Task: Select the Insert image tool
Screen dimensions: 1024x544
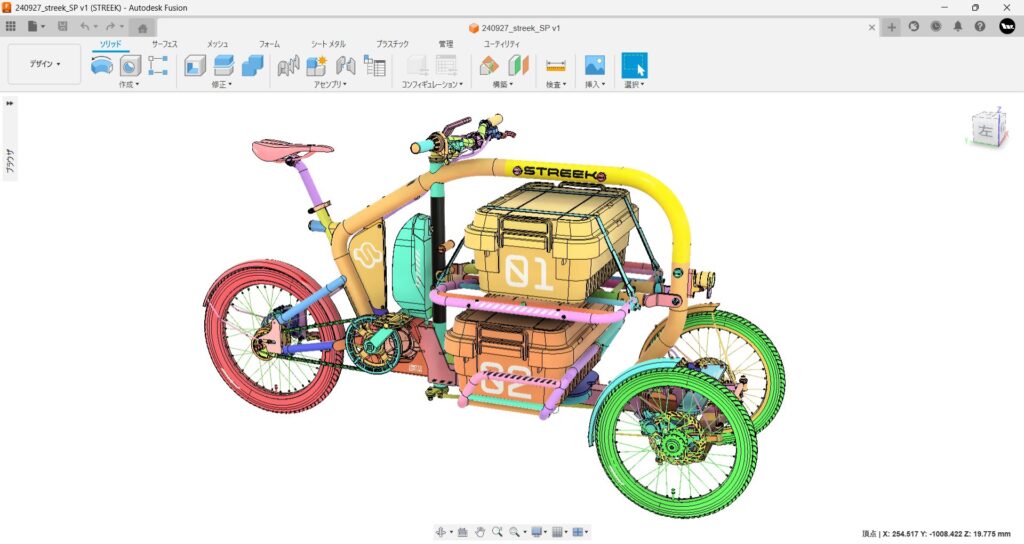Action: 594,65
